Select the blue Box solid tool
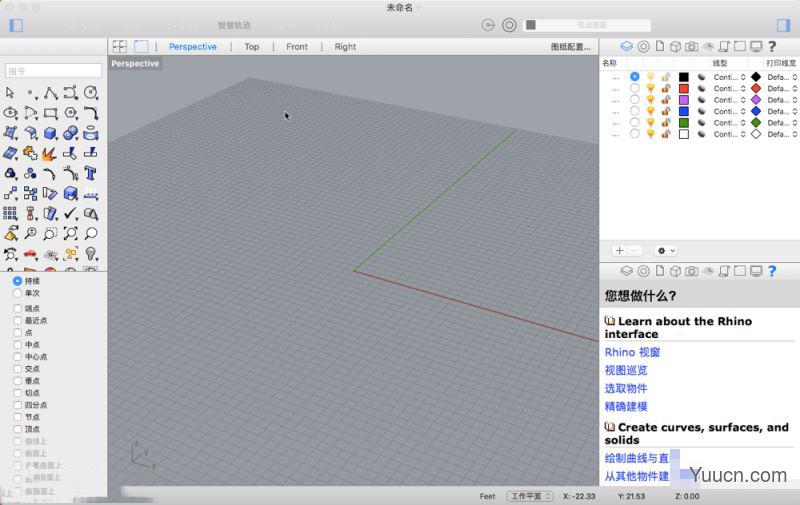800x505 pixels. (x=51, y=133)
